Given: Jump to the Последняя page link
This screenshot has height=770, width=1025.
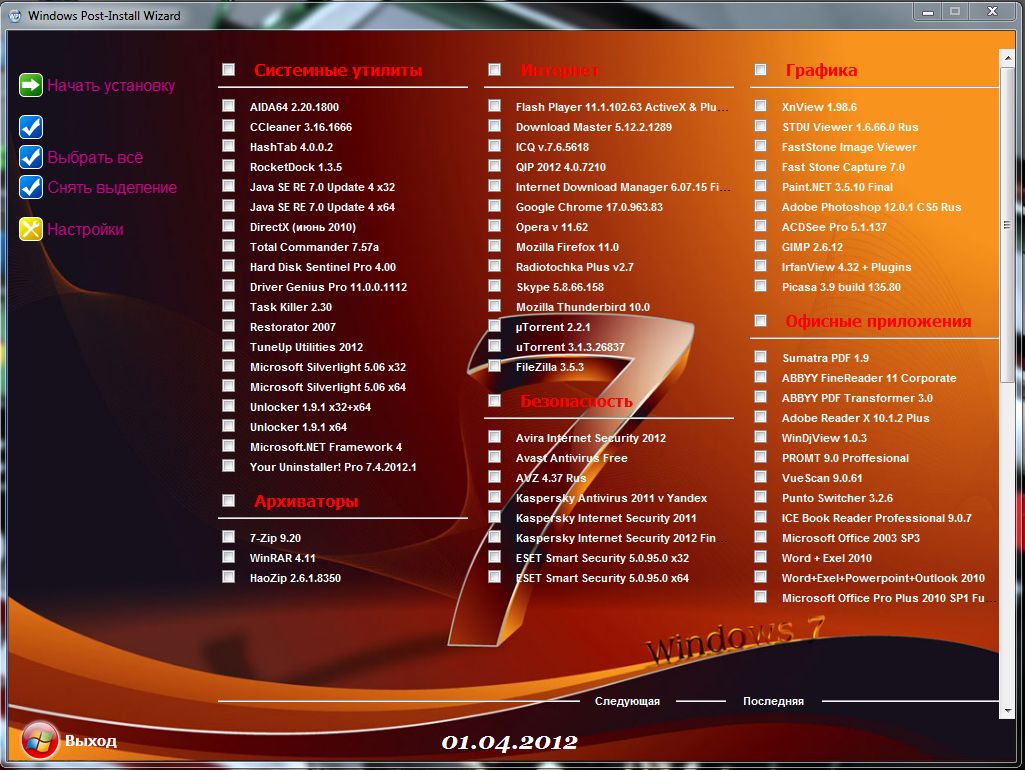Looking at the screenshot, I should click(773, 701).
